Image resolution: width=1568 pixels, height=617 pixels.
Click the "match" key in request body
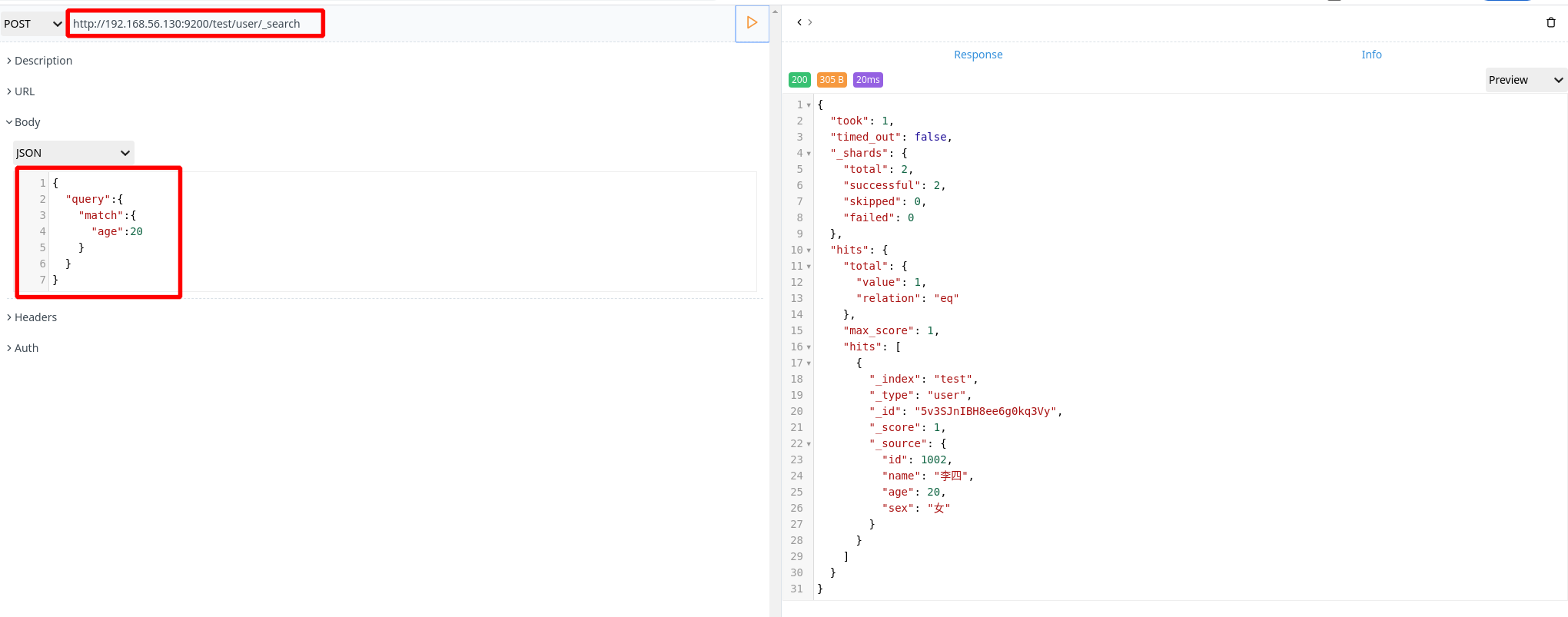[101, 215]
